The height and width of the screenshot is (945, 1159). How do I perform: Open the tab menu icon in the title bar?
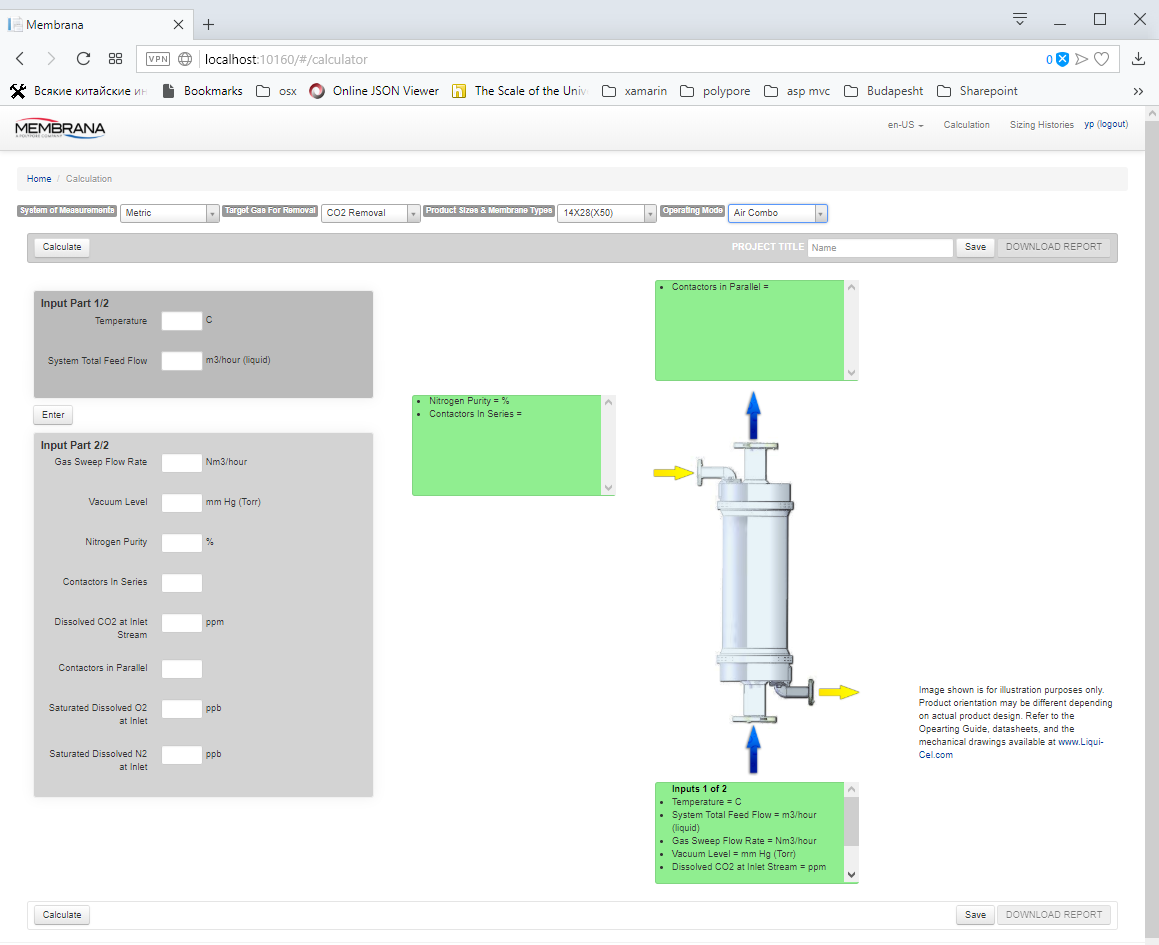(1020, 19)
